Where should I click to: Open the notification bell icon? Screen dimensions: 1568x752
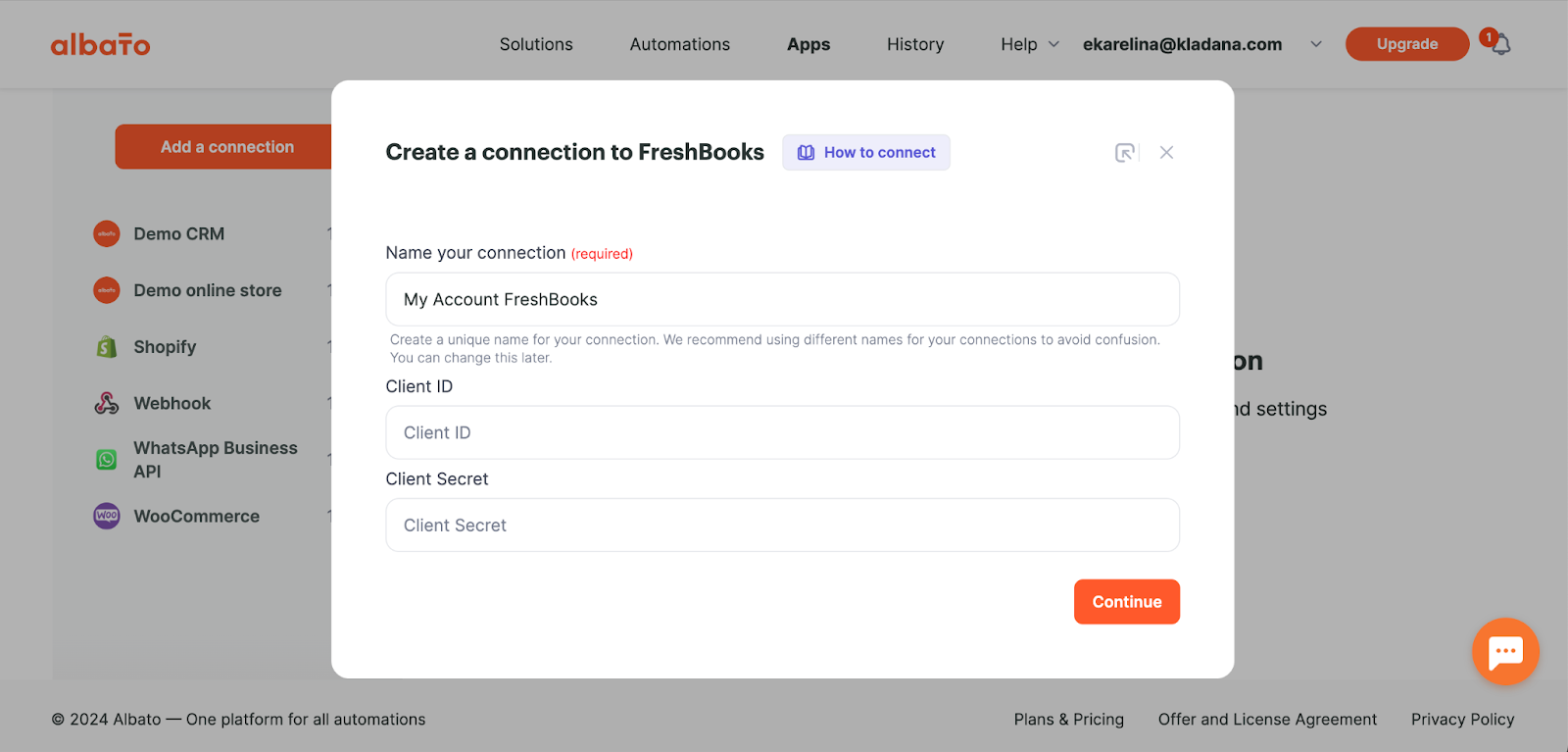coord(1500,44)
